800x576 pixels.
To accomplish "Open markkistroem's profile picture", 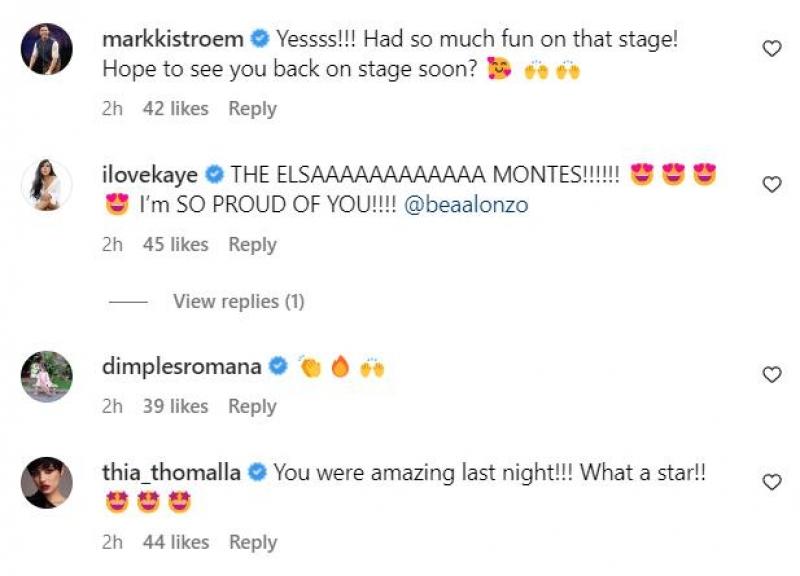I will (x=47, y=49).
